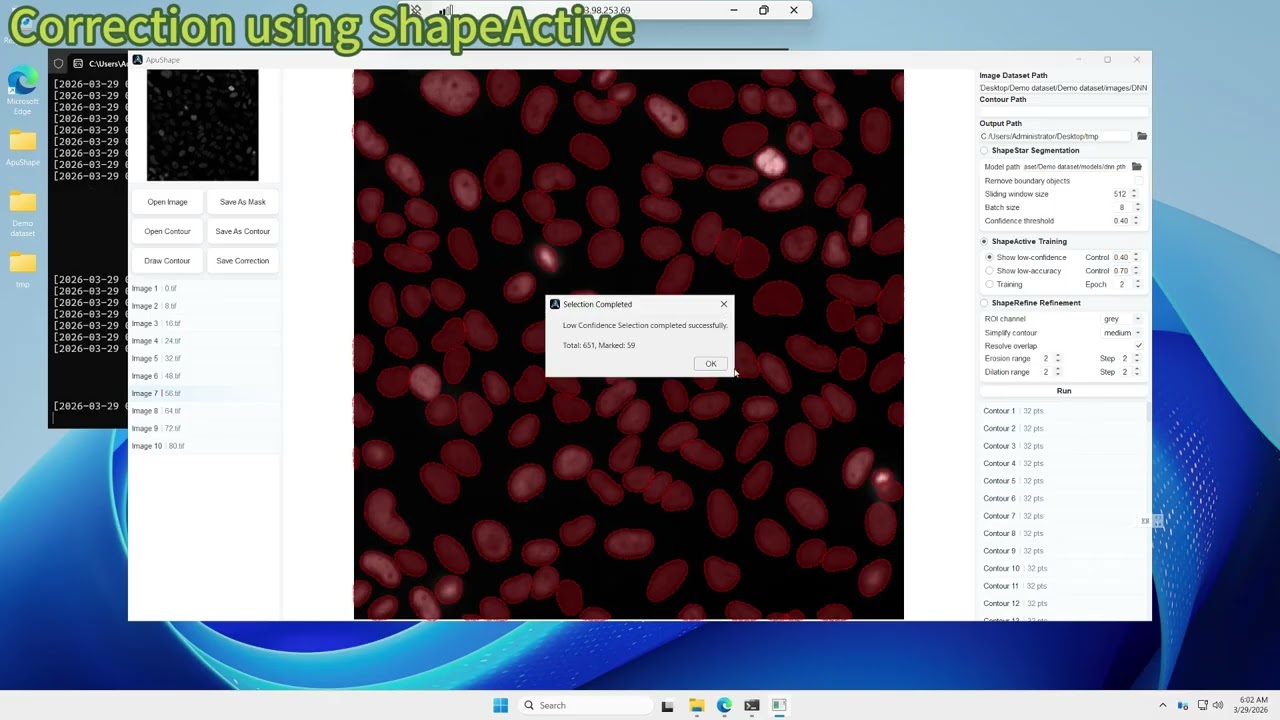Open File Explorer from the taskbar

coord(697,706)
